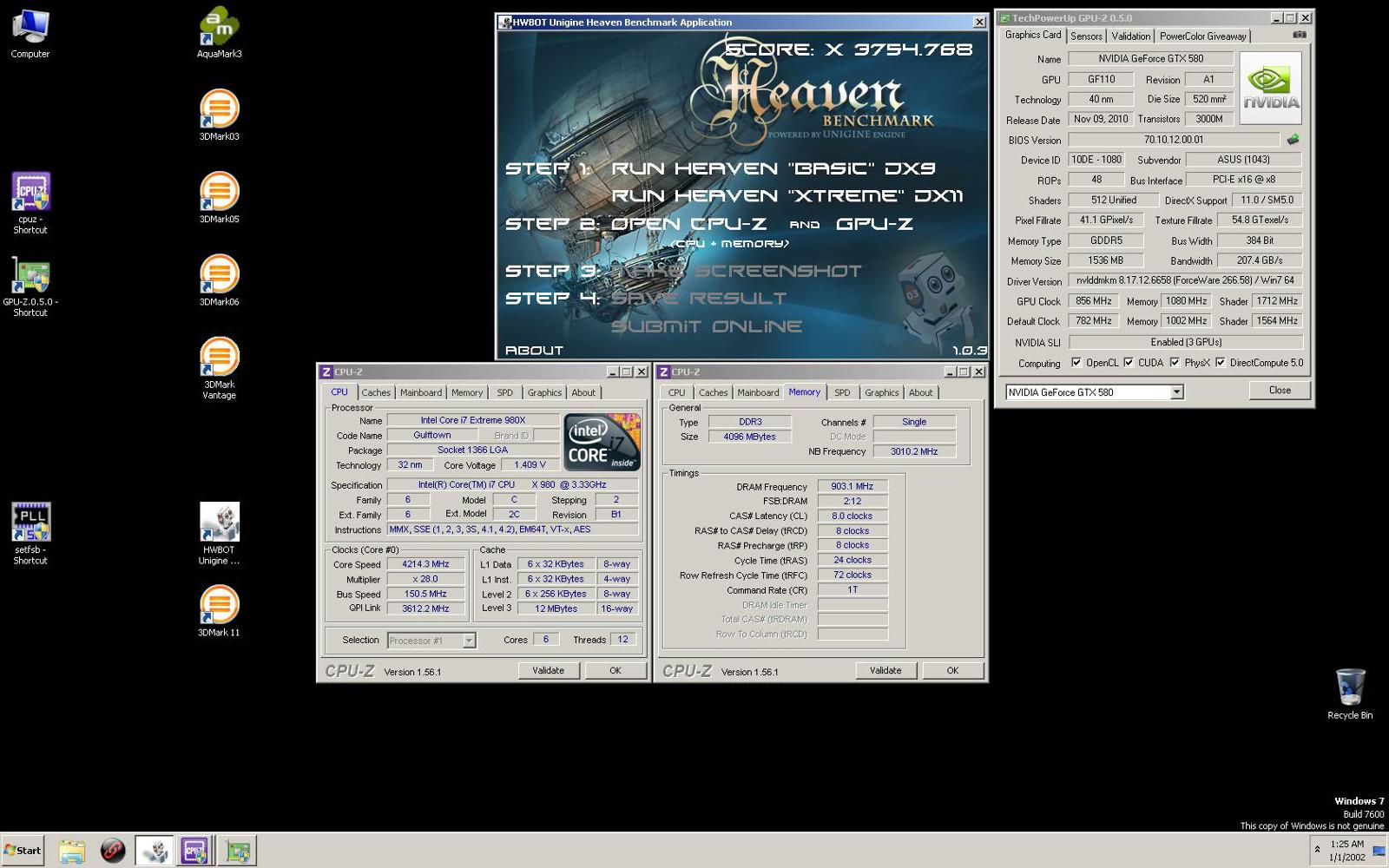Switch to CPU-Z taskbar button
This screenshot has width=1389, height=868.
click(195, 851)
